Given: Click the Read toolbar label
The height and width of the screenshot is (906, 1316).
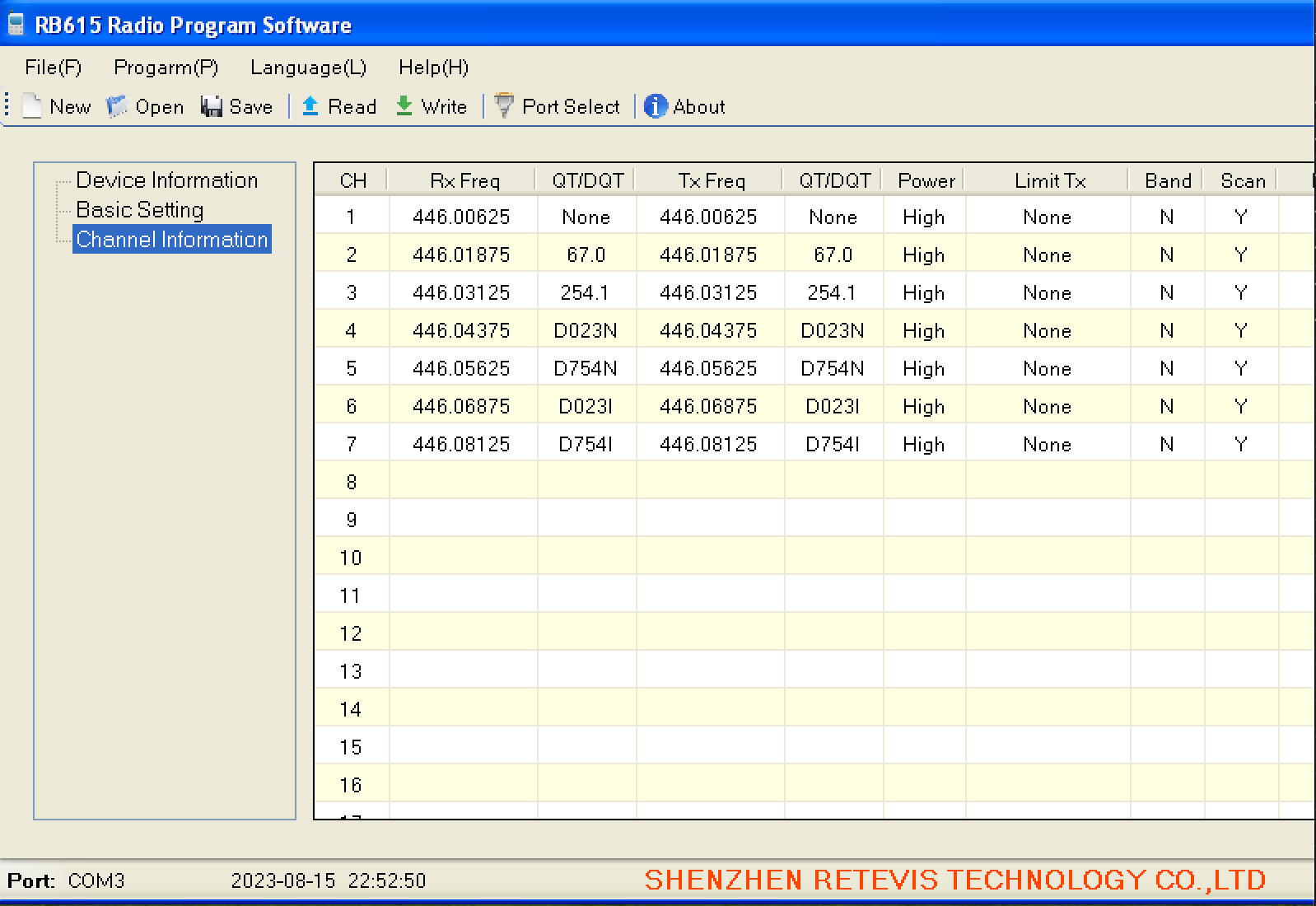Looking at the screenshot, I should pyautogui.click(x=352, y=107).
